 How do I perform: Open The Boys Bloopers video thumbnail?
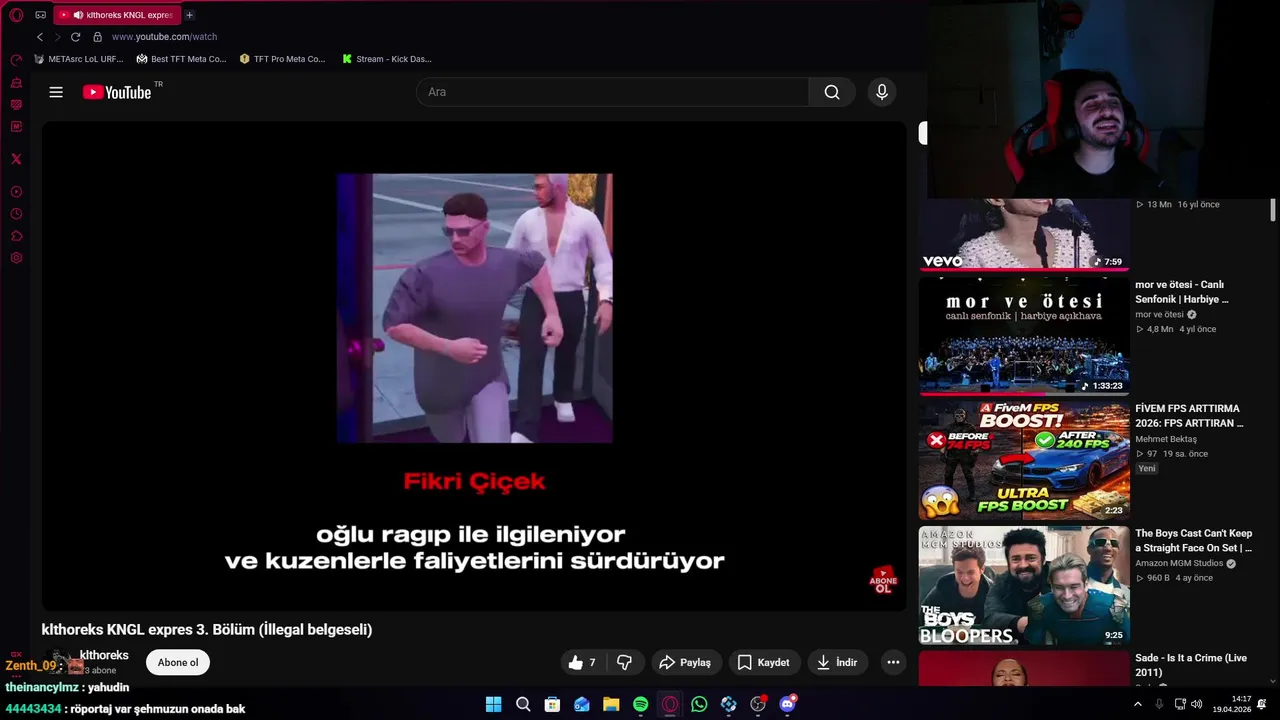tap(1024, 585)
